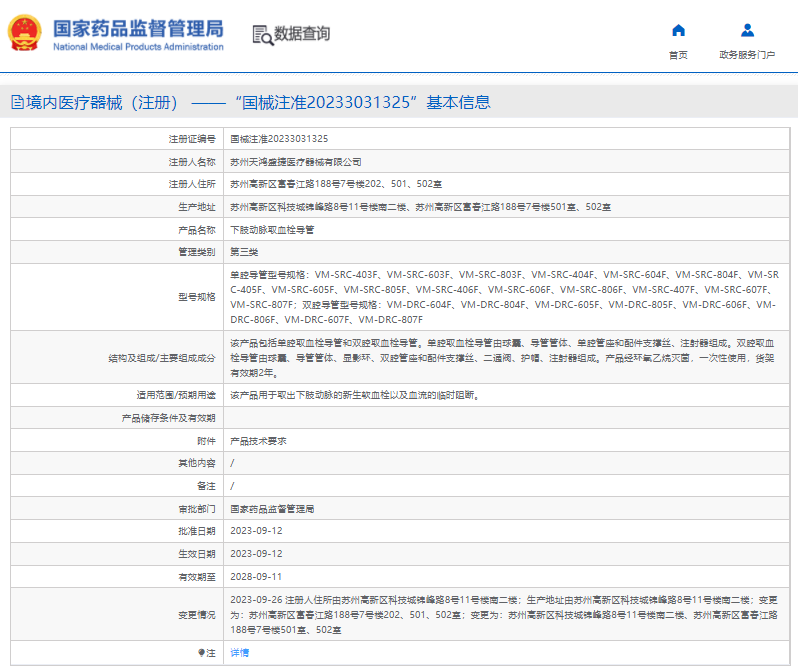Click the 附件 label
Image resolution: width=798 pixels, height=670 pixels.
[206, 441]
